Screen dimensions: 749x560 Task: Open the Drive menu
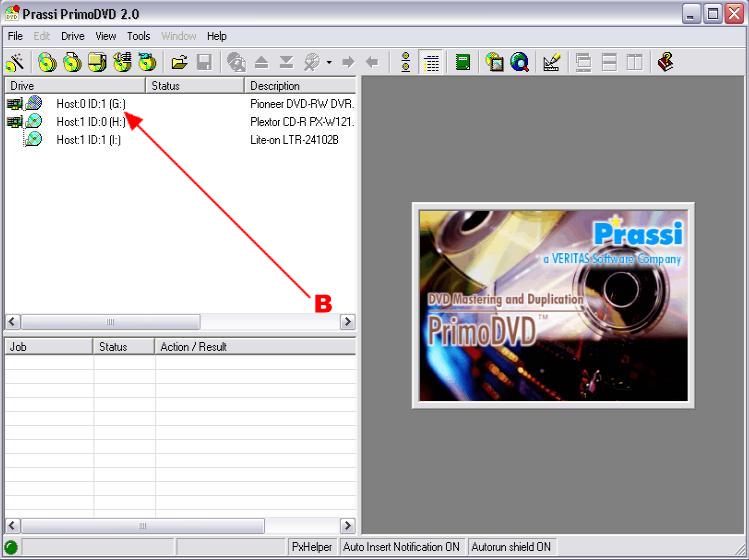73,36
